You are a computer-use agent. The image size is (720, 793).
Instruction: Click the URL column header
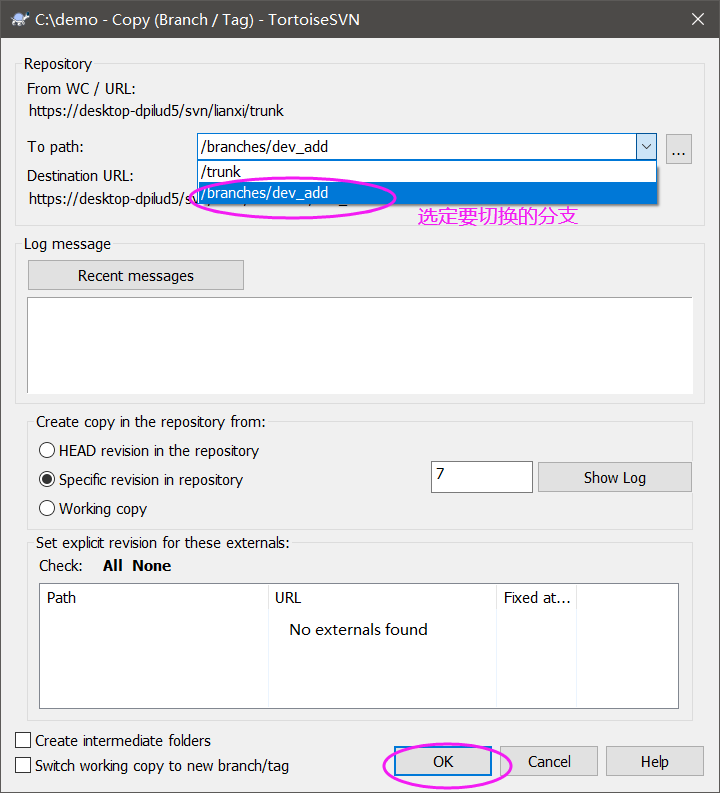click(x=382, y=598)
